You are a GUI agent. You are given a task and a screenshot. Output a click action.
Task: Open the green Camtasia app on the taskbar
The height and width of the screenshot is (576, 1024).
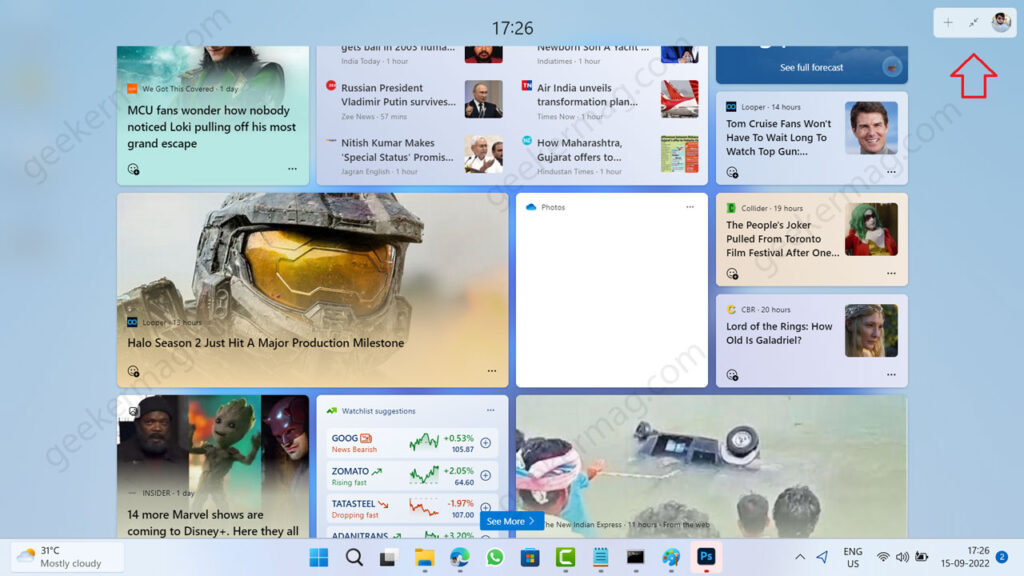point(565,557)
